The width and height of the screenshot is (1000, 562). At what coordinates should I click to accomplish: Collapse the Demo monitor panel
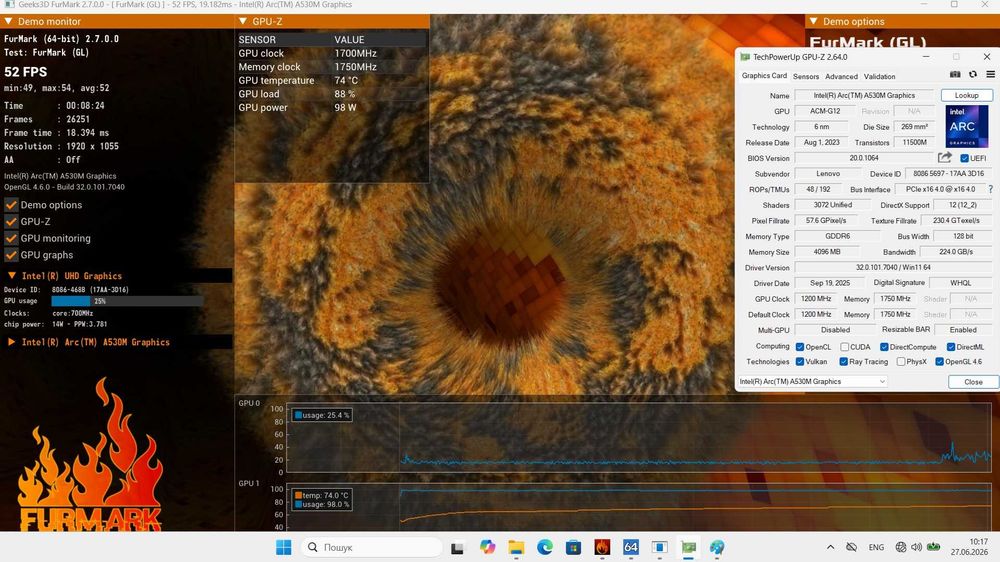(x=8, y=21)
